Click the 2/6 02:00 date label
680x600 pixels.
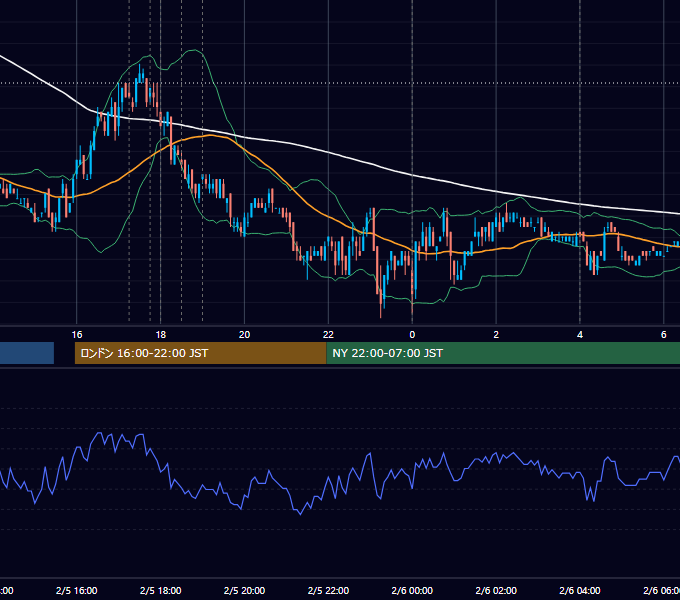[x=496, y=590]
